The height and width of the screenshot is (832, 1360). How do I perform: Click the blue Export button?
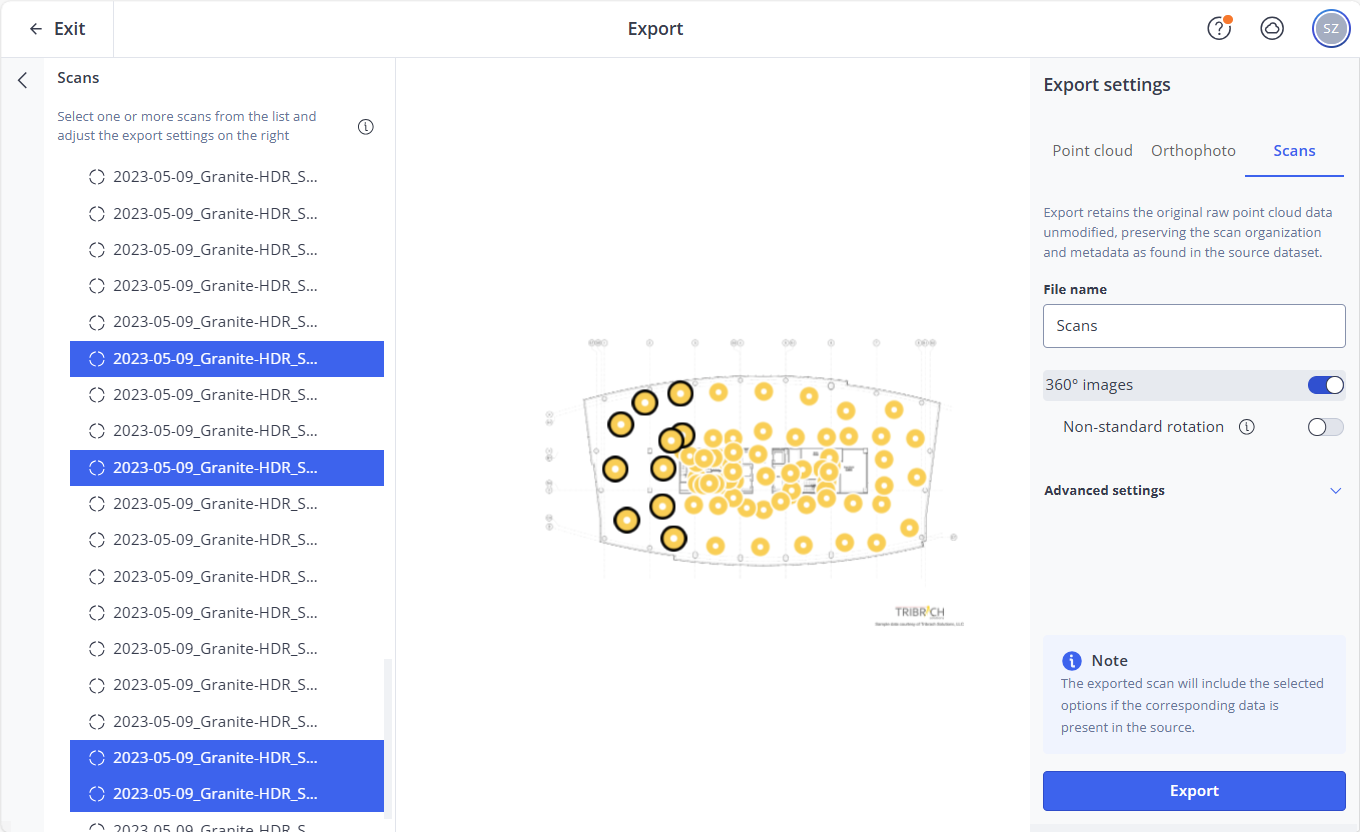click(x=1194, y=791)
